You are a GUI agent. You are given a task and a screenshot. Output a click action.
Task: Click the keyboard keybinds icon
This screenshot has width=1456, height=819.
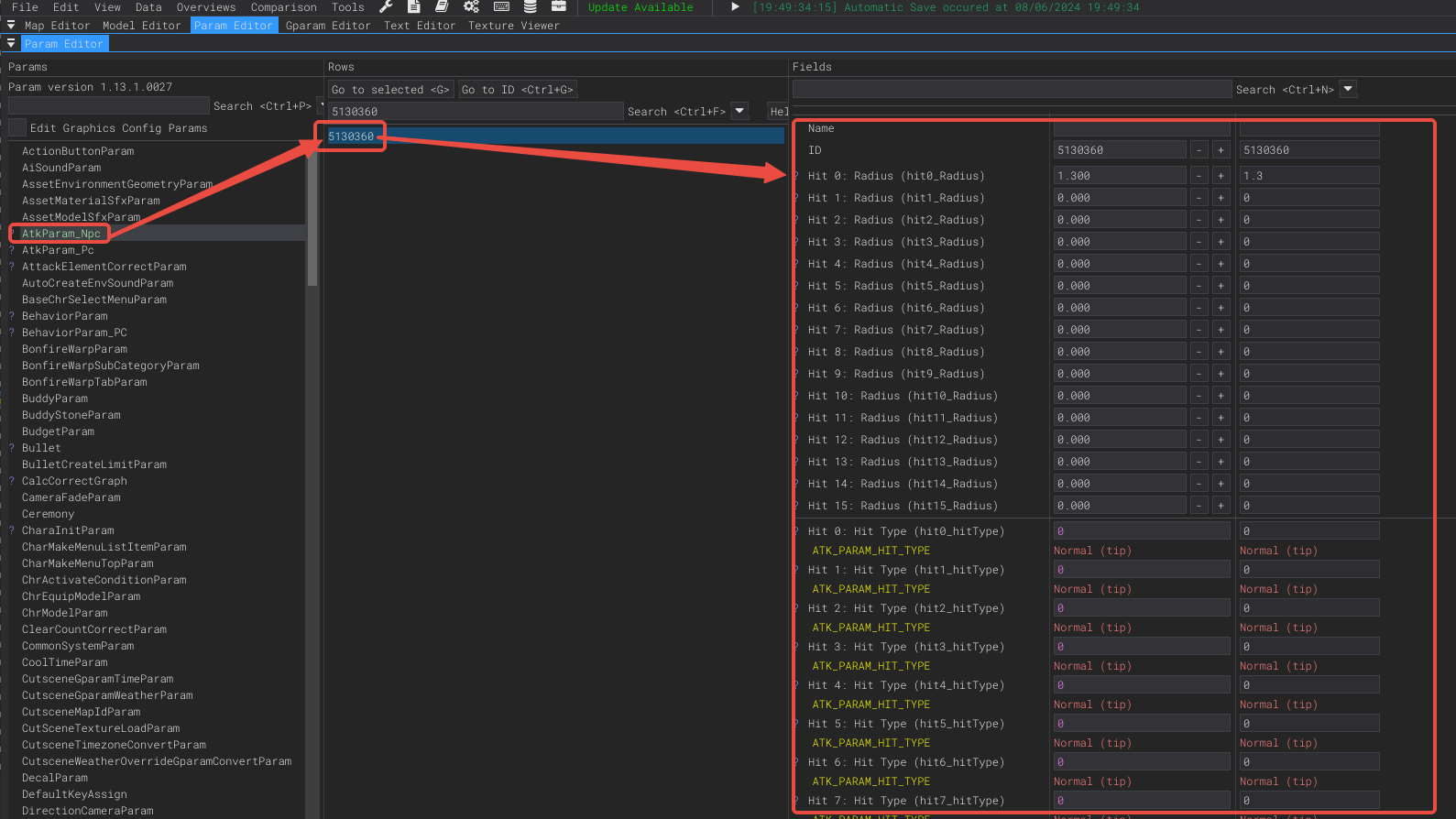point(501,6)
